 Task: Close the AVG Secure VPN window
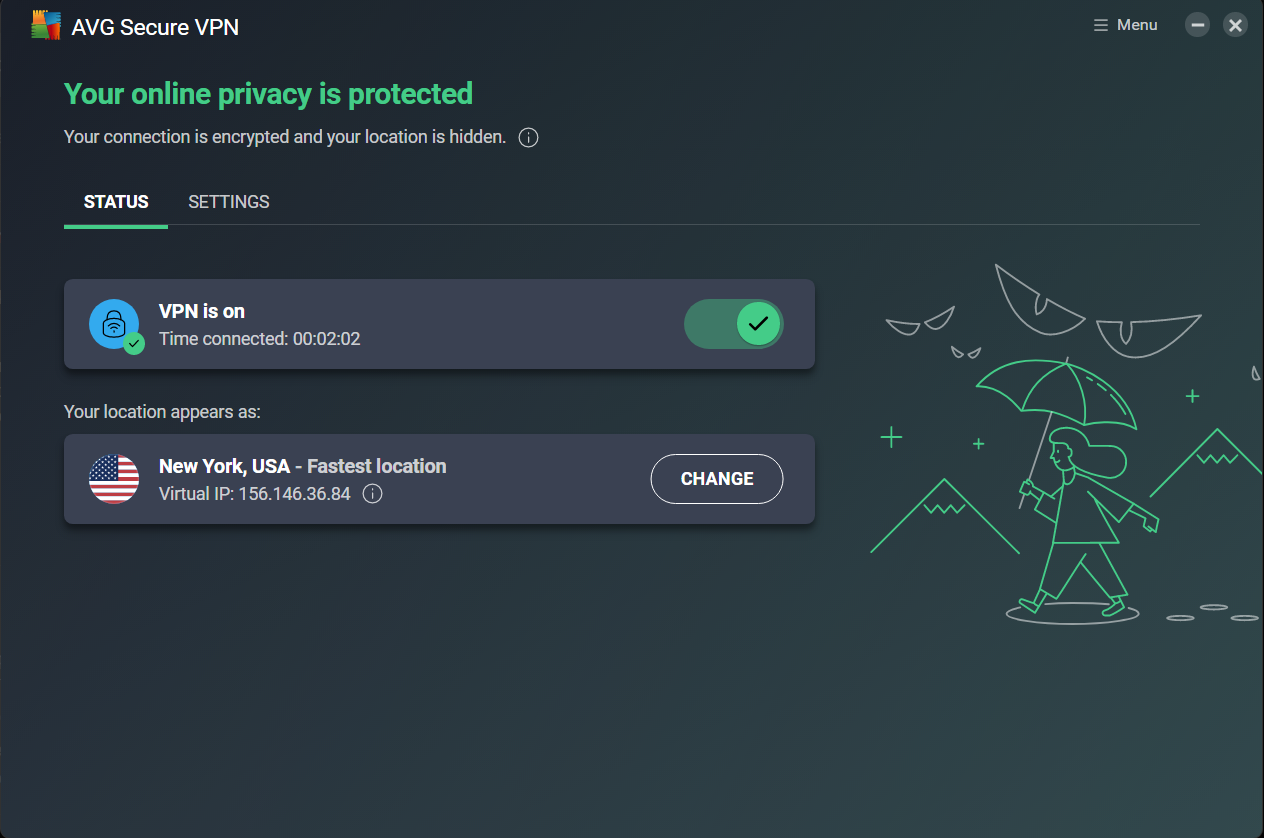tap(1236, 25)
